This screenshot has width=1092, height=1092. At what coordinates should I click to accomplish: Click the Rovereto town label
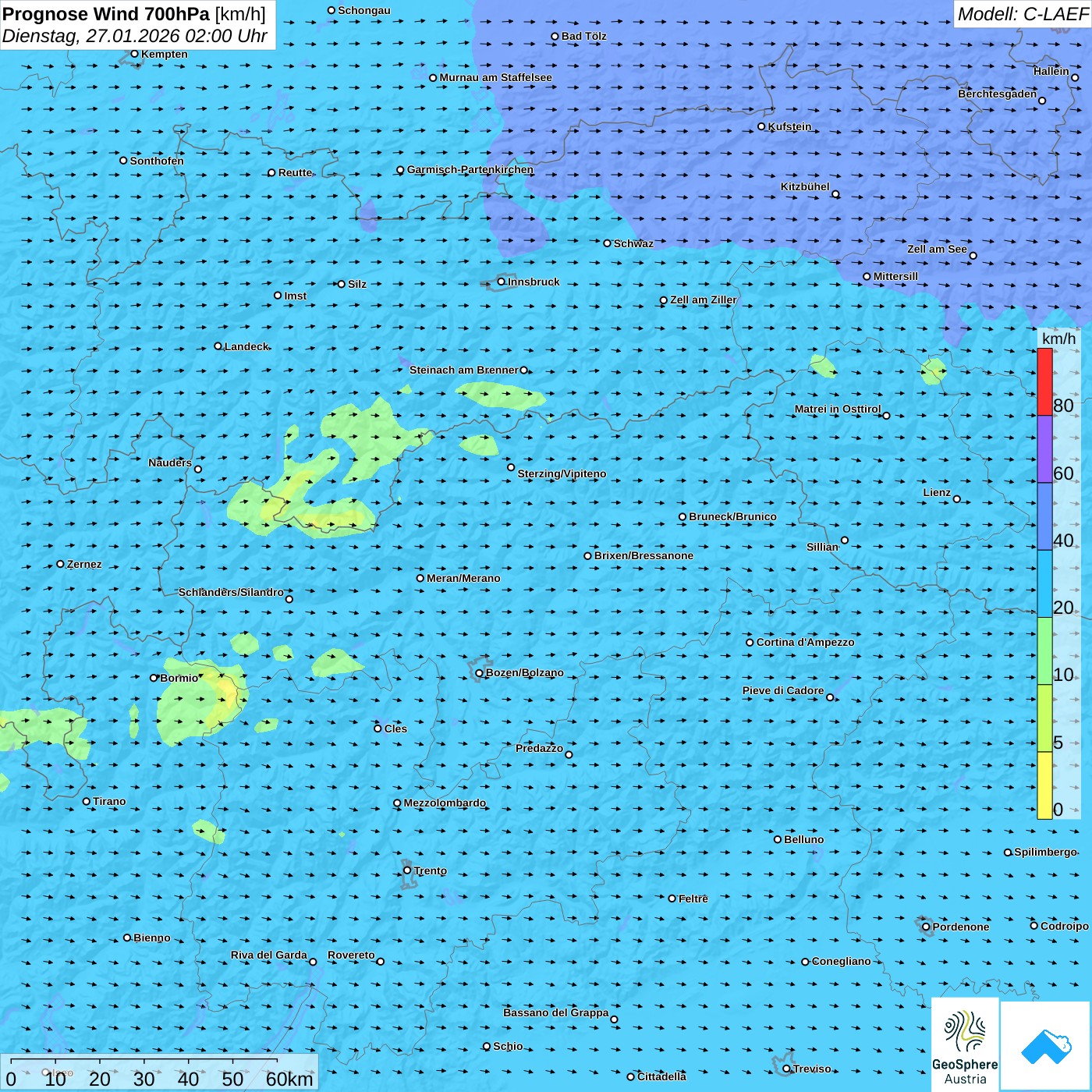tap(351, 955)
